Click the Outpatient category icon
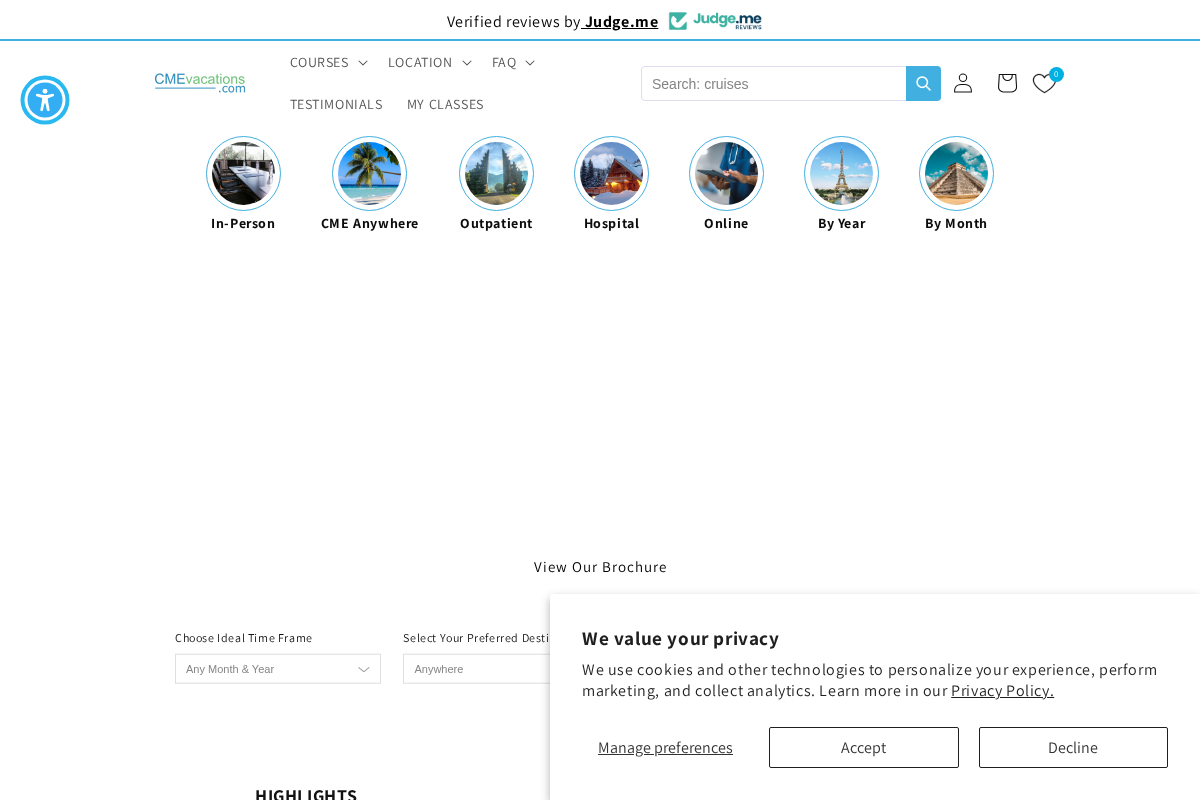 (x=496, y=173)
